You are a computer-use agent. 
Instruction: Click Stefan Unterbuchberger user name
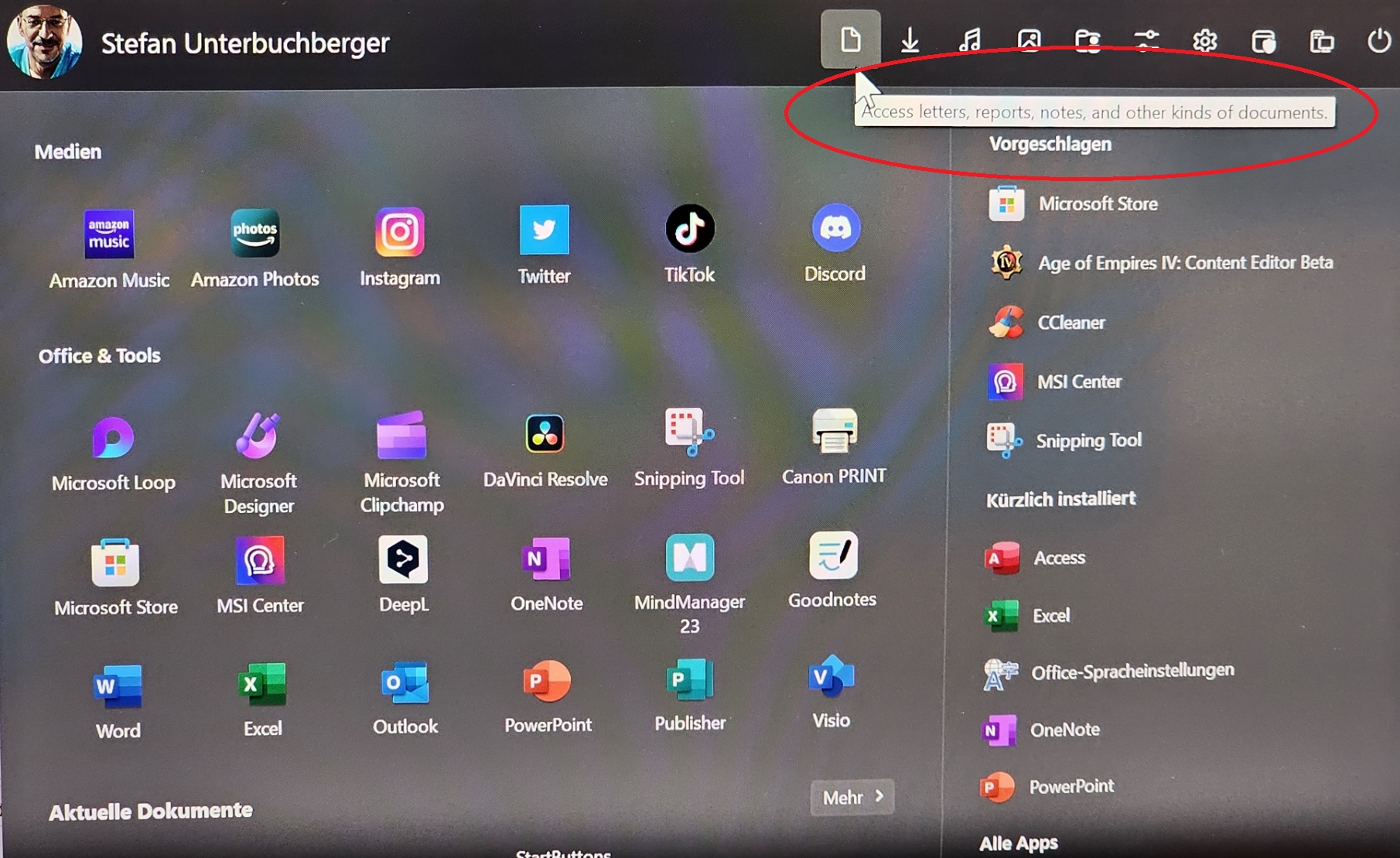[245, 43]
